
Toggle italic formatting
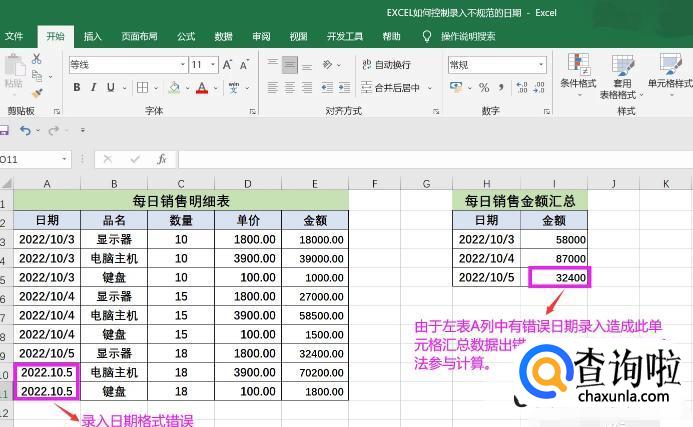coord(93,88)
